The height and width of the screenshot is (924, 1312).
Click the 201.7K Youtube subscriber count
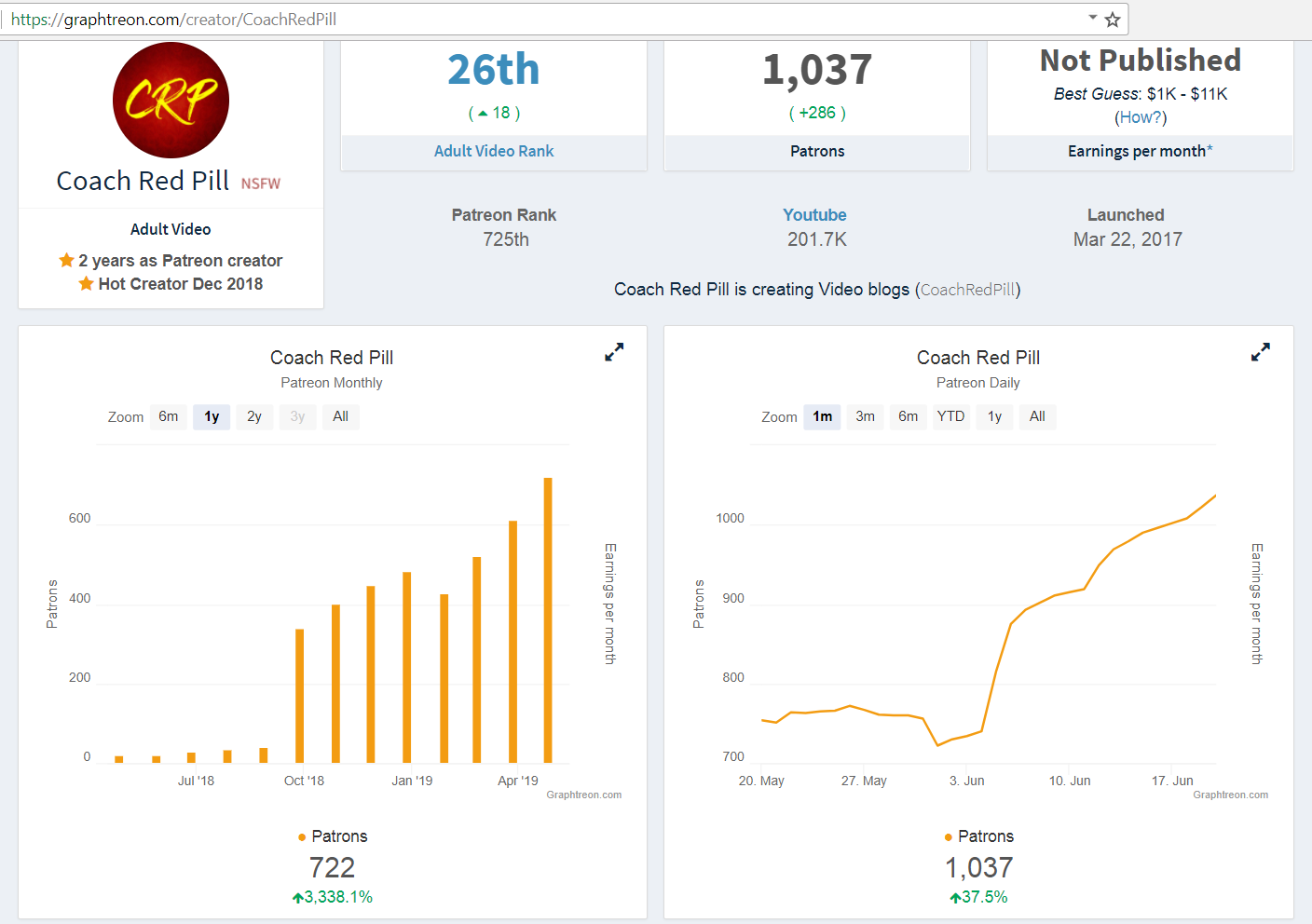pos(817,239)
